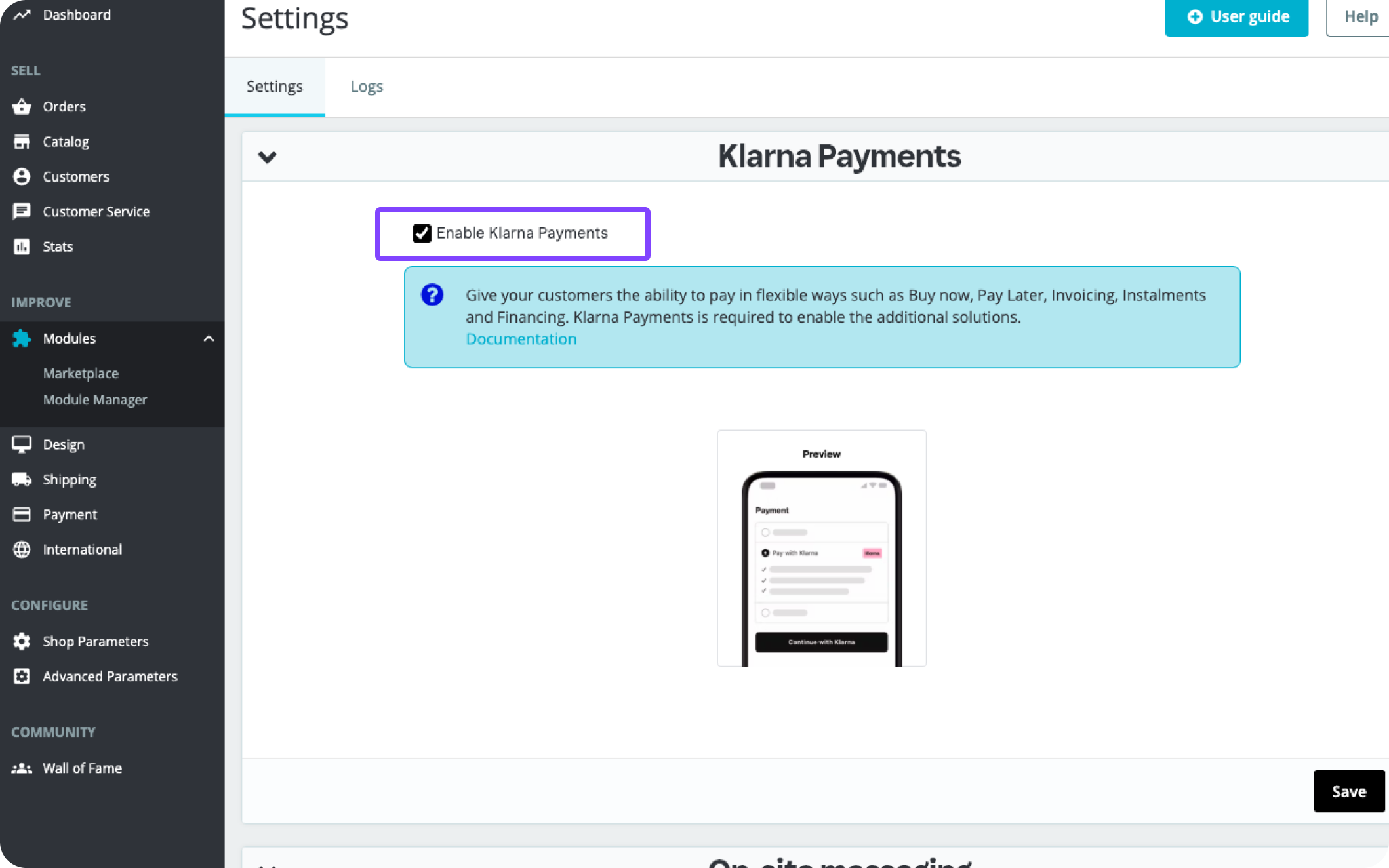Open the Catalog section icon
This screenshot has height=868, width=1389.
22,141
